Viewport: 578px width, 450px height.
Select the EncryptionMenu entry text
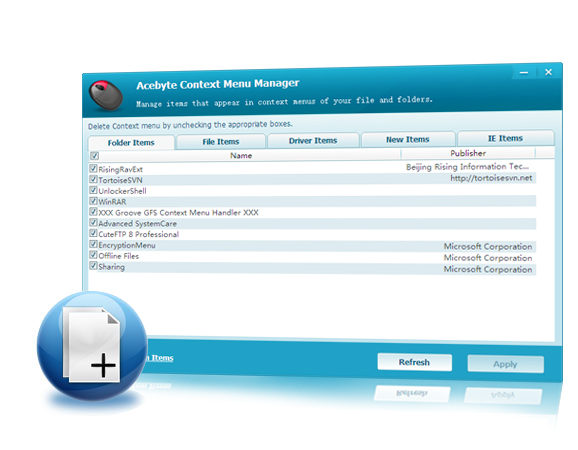click(x=127, y=245)
